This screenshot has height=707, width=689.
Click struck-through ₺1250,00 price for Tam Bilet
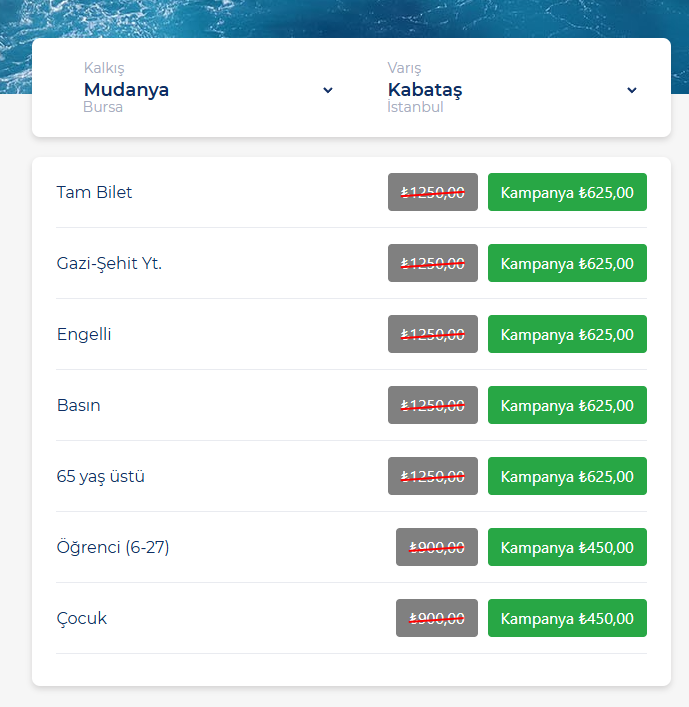click(x=433, y=192)
